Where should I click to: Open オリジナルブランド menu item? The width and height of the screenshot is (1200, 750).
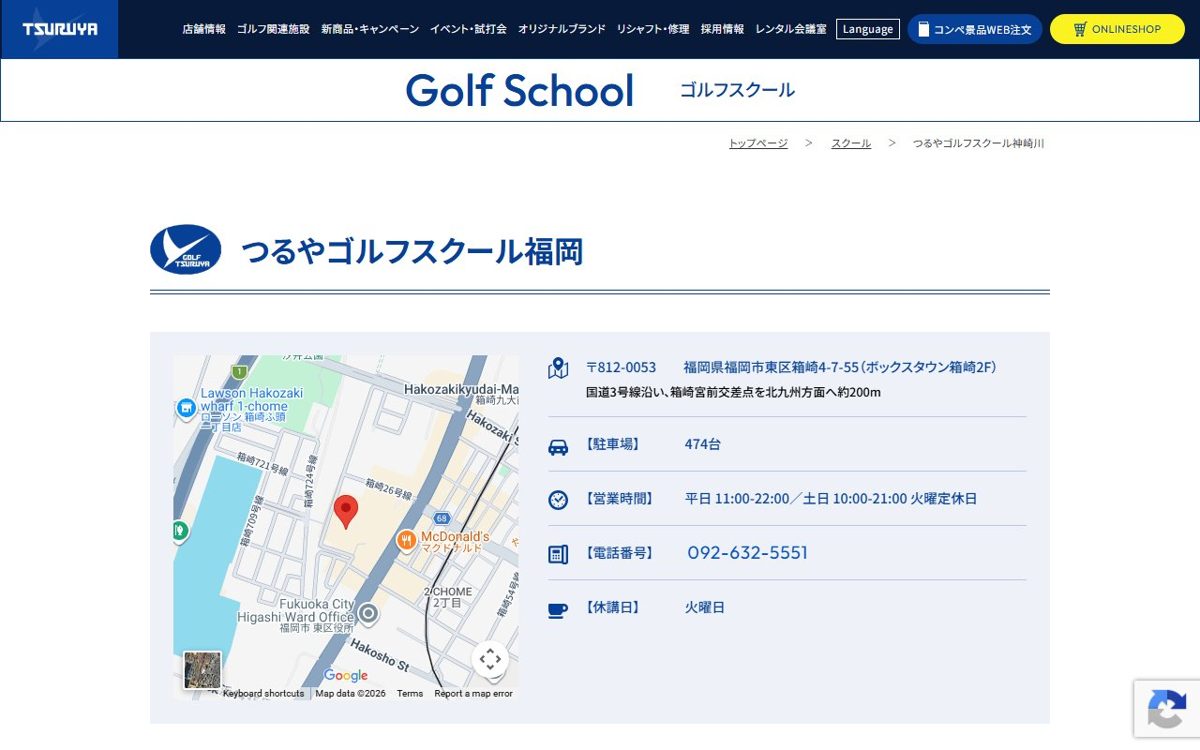click(562, 29)
